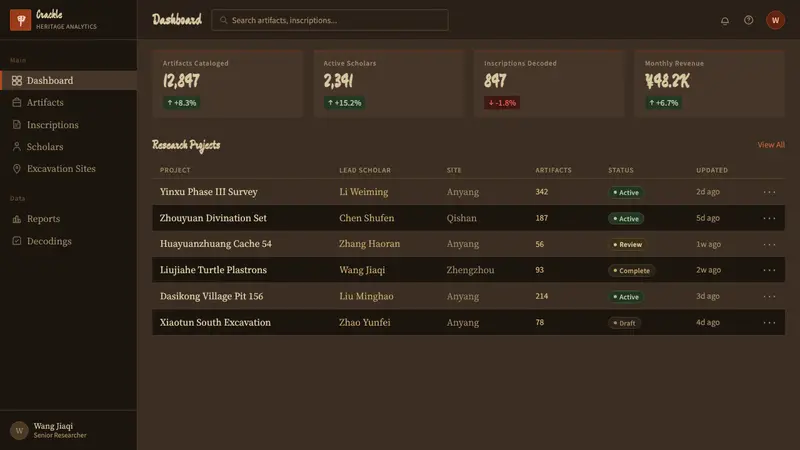Open row menu for Liujiahe Turtle Plastrons
The image size is (800, 450).
point(769,270)
